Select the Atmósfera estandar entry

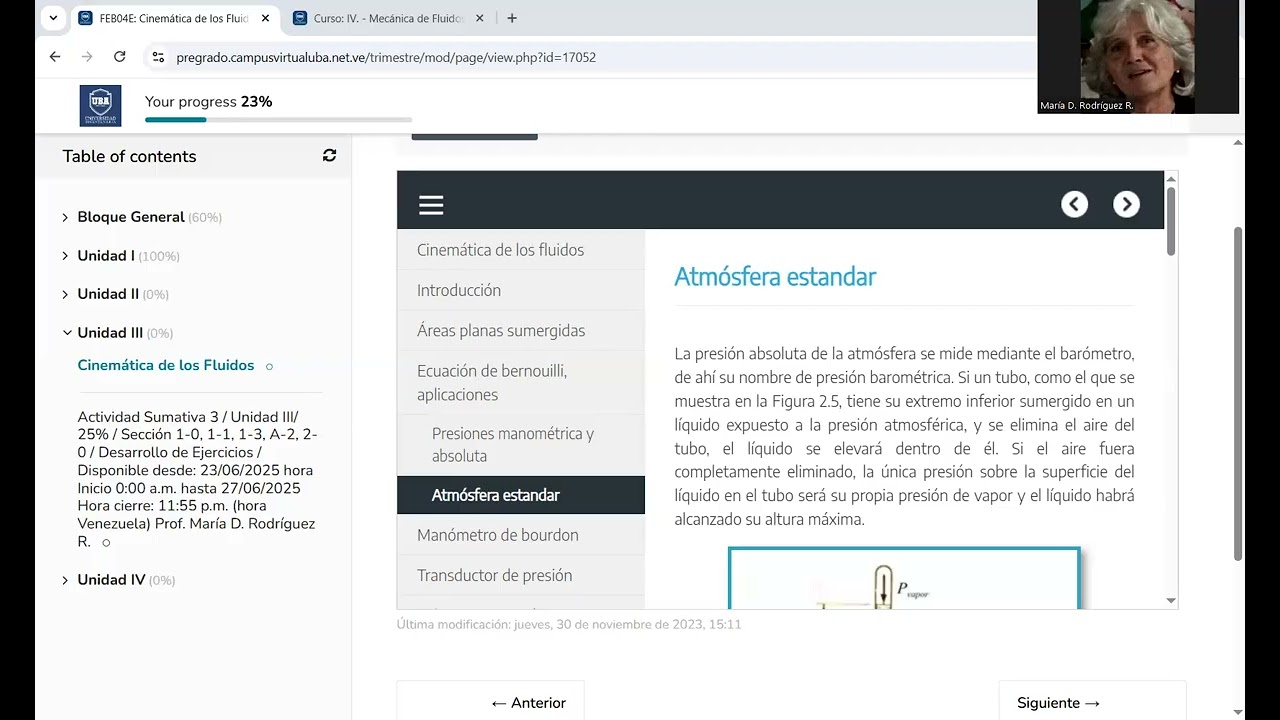pos(521,495)
